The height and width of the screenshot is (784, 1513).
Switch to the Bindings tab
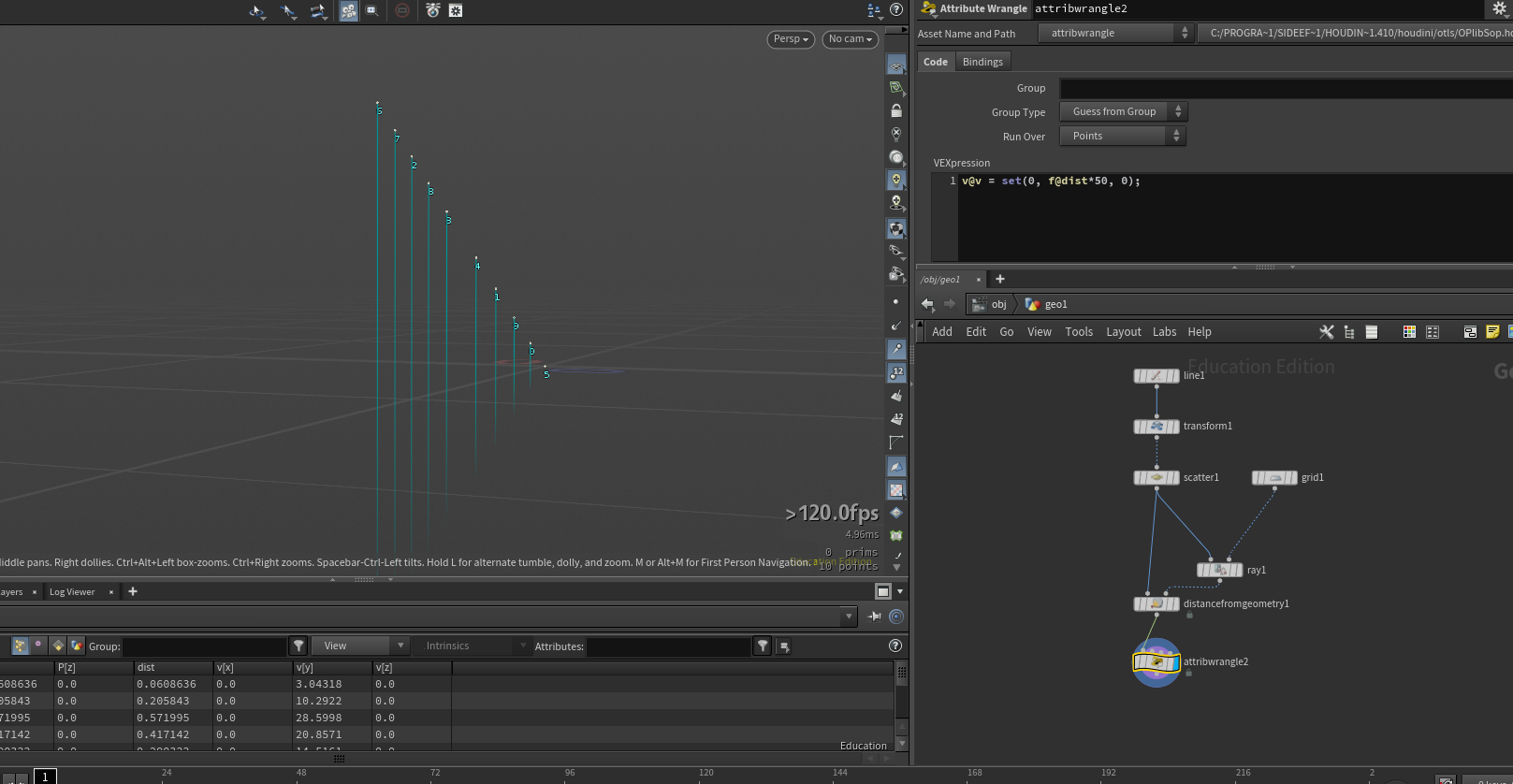(x=982, y=62)
